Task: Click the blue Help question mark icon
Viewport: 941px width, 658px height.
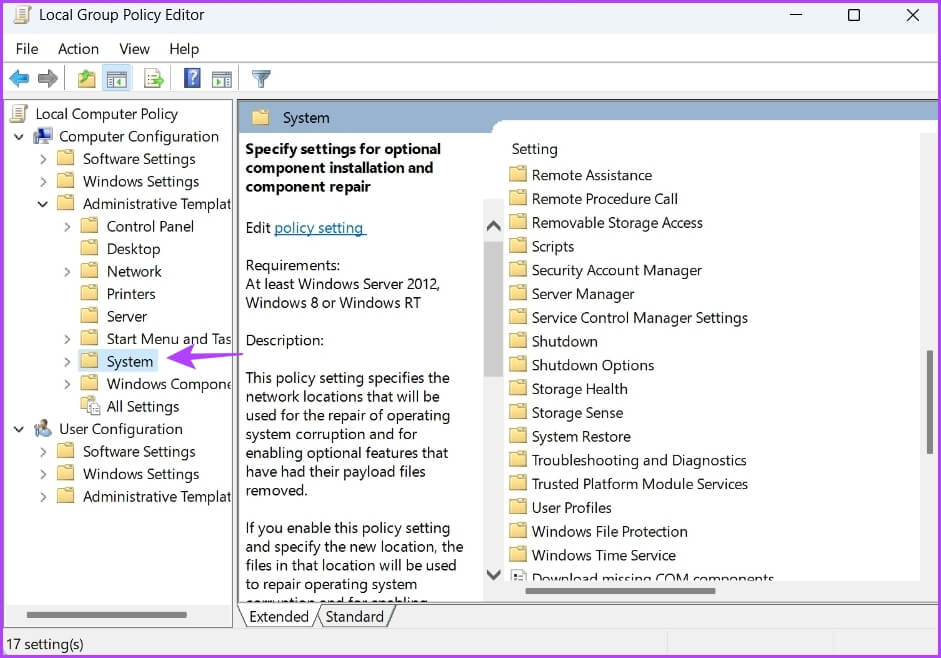Action: pyautogui.click(x=192, y=78)
